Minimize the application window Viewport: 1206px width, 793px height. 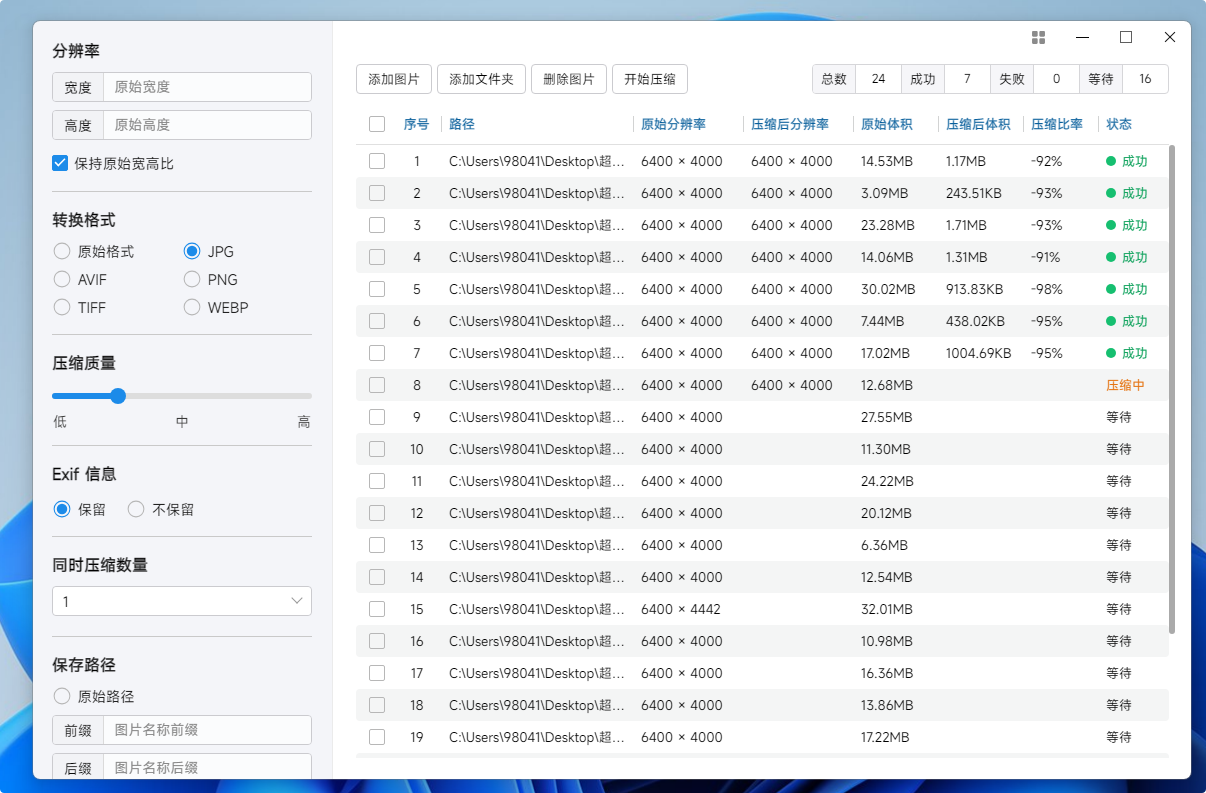[x=1082, y=37]
